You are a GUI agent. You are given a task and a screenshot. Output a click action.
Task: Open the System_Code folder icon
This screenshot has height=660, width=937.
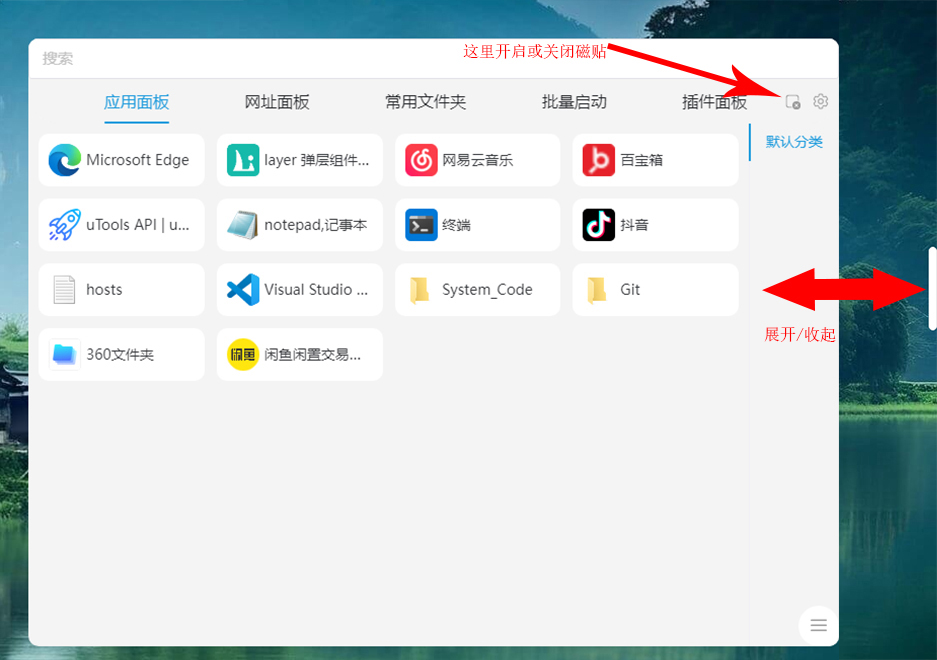point(419,290)
